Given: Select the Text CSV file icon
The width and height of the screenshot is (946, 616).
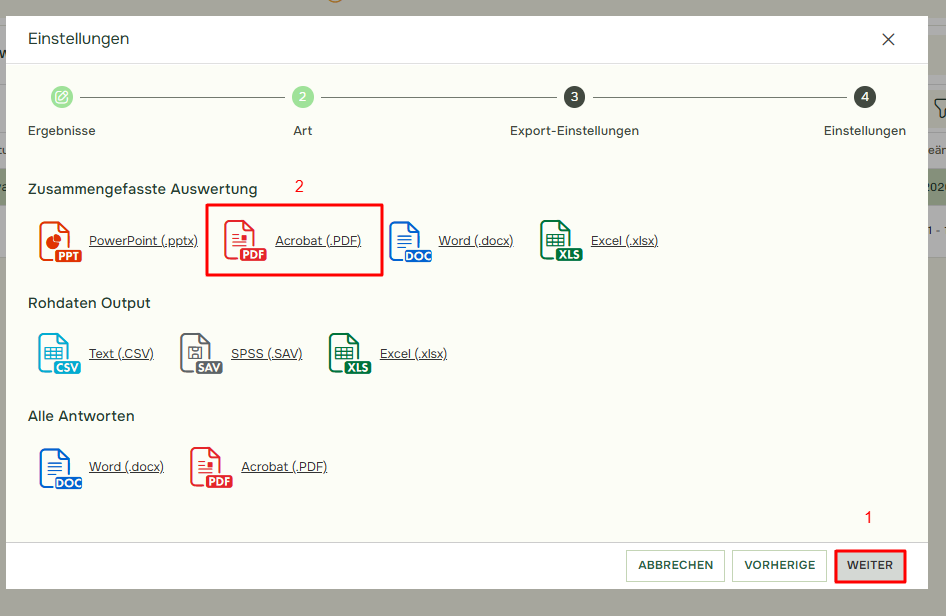Looking at the screenshot, I should coord(59,354).
